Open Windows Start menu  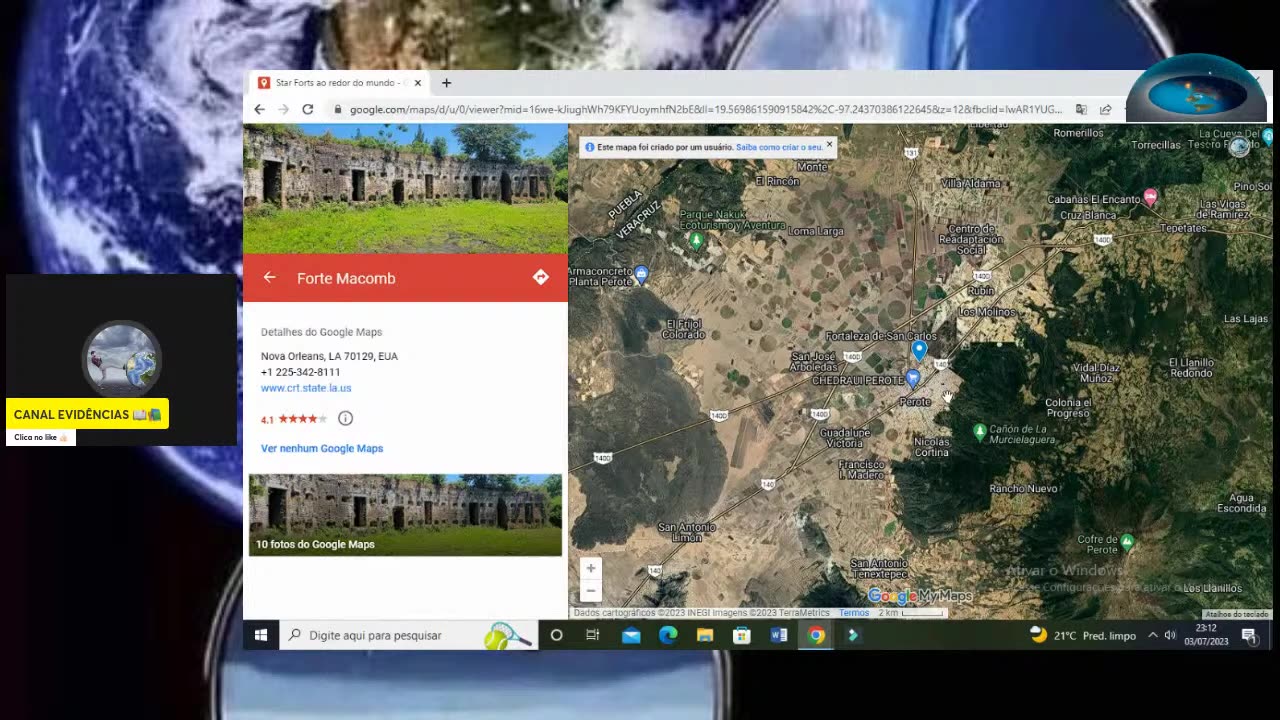coord(261,635)
